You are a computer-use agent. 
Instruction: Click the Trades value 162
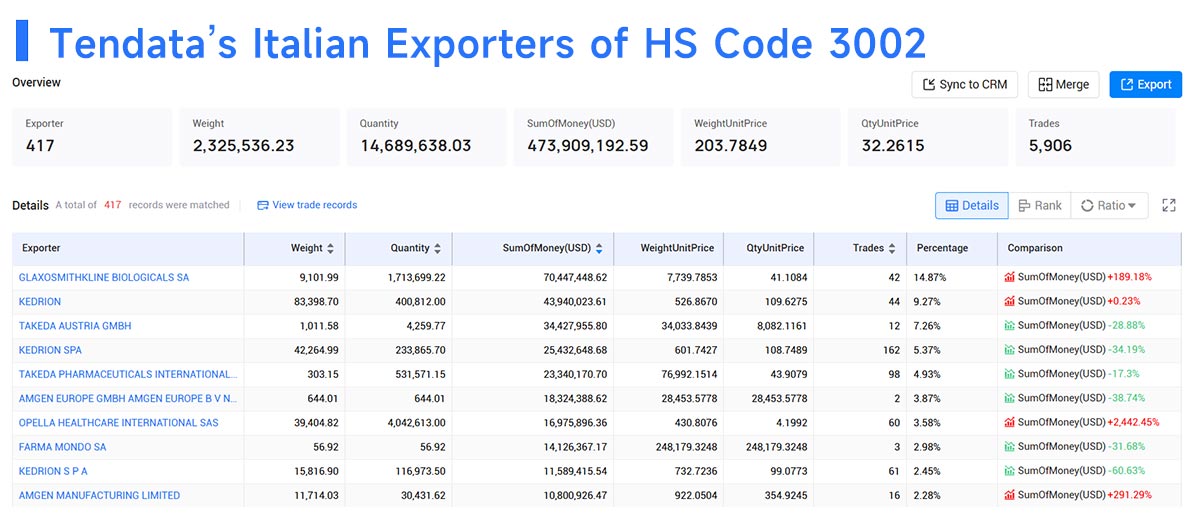coord(891,350)
